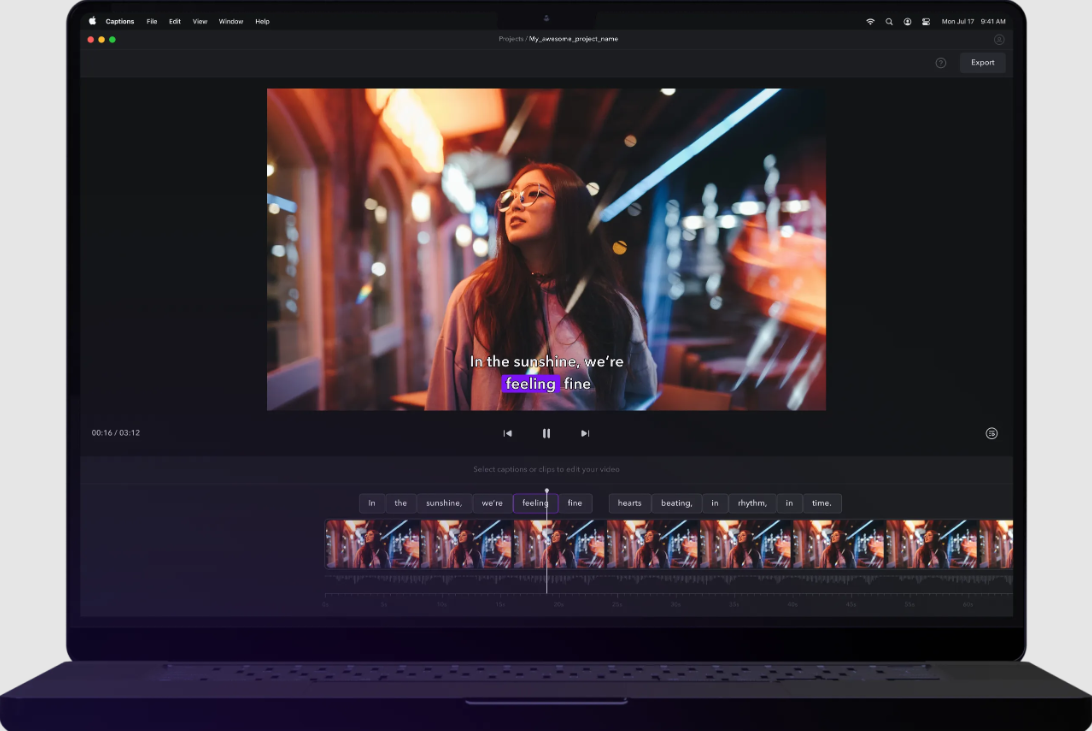Toggle playback by clicking the pause button
Image resolution: width=1092 pixels, height=731 pixels.
[546, 433]
